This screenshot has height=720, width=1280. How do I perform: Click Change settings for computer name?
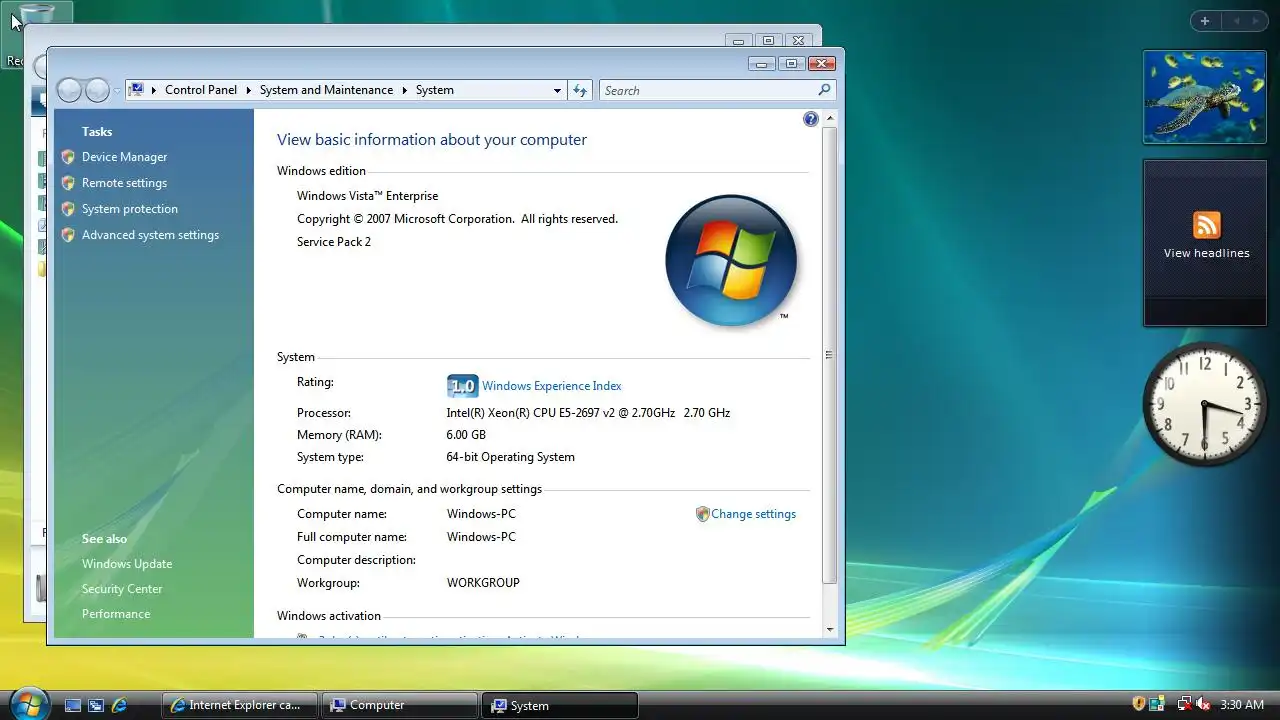[753, 514]
